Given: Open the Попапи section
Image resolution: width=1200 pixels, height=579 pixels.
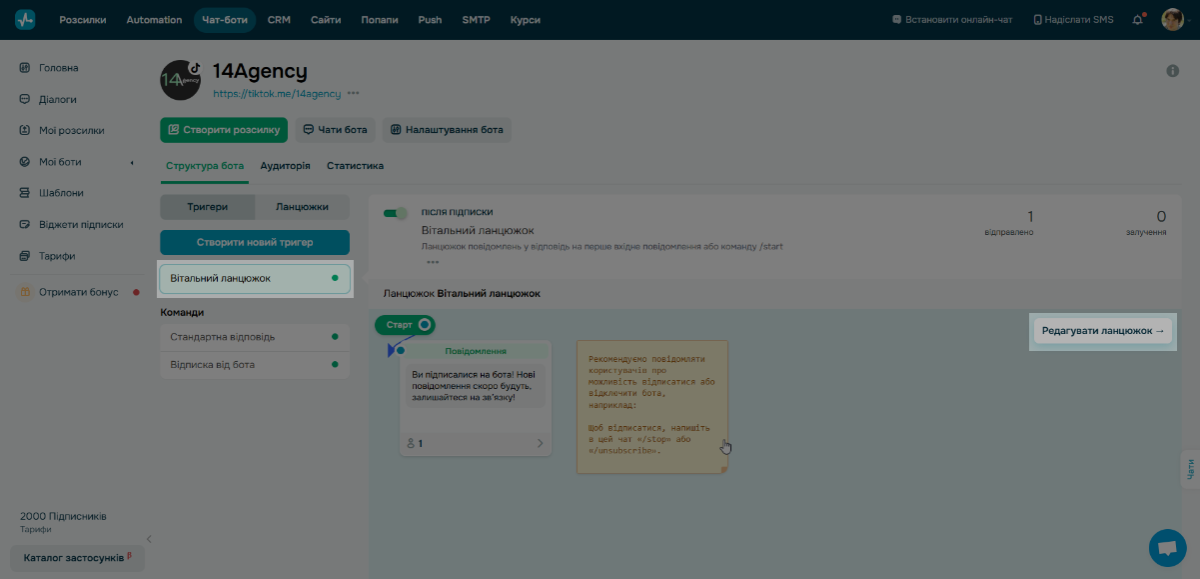Looking at the screenshot, I should pos(380,20).
